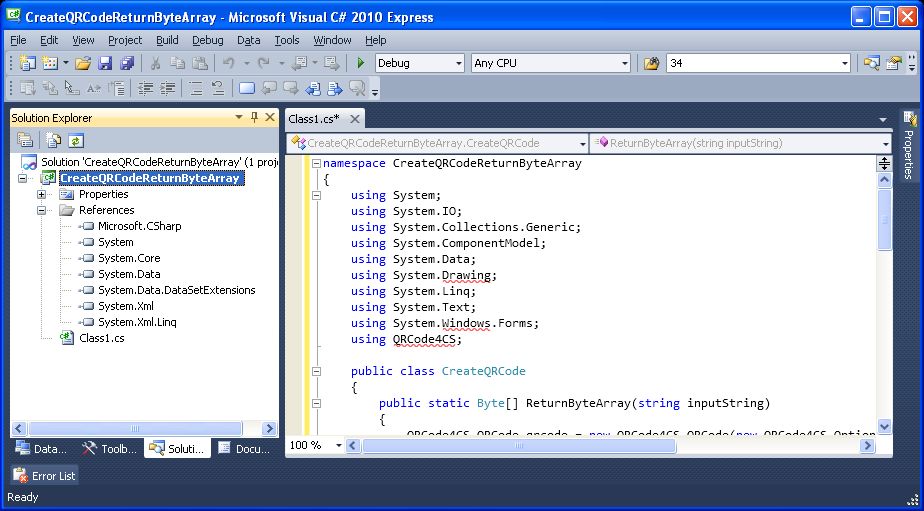Click the Save All toolbar icon
This screenshot has height=511, width=924.
click(127, 63)
